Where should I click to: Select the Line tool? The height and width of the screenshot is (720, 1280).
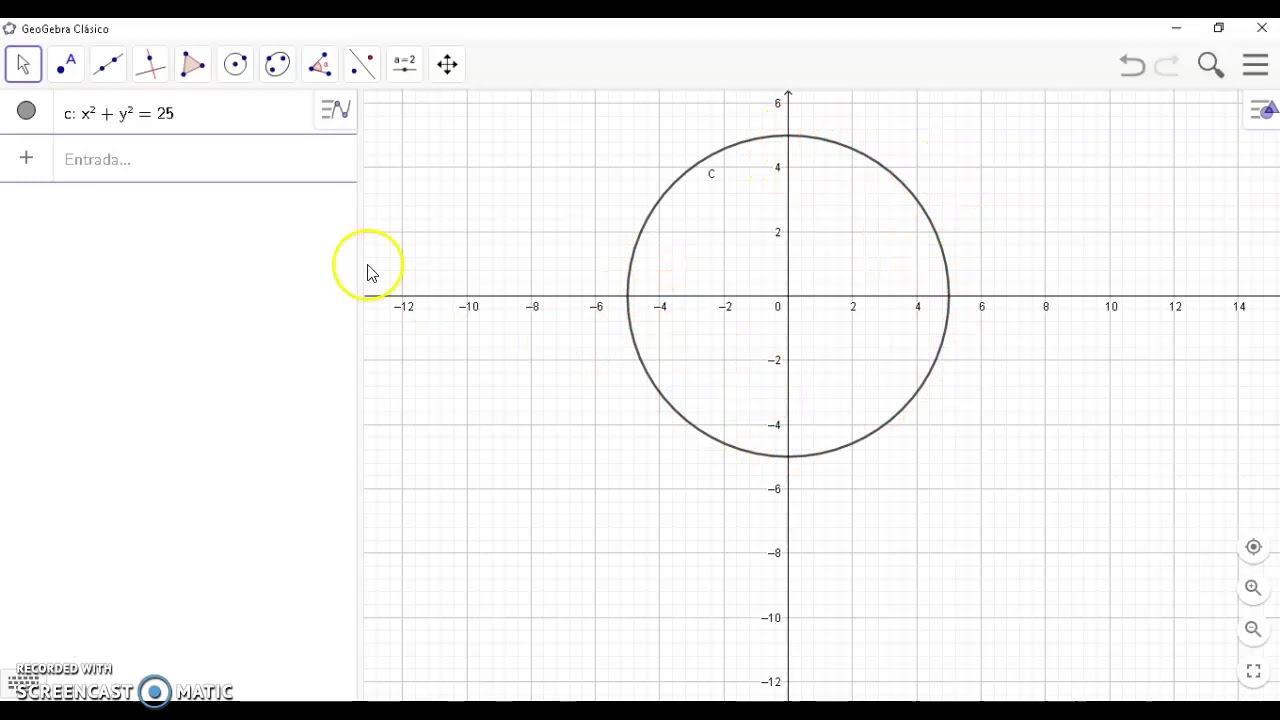click(108, 65)
